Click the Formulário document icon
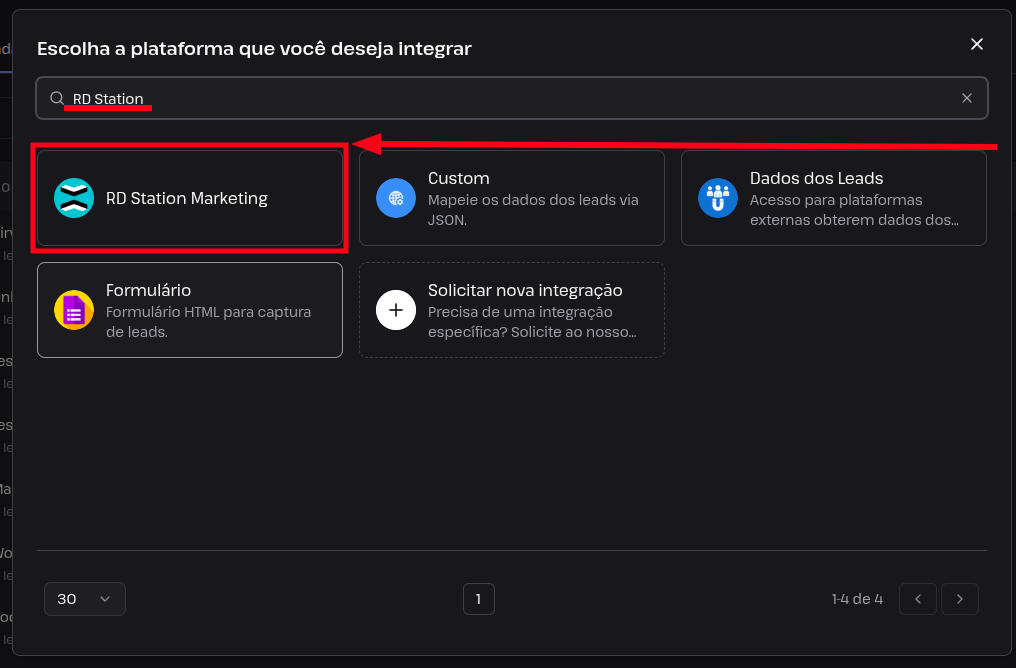The image size is (1016, 668). click(74, 310)
